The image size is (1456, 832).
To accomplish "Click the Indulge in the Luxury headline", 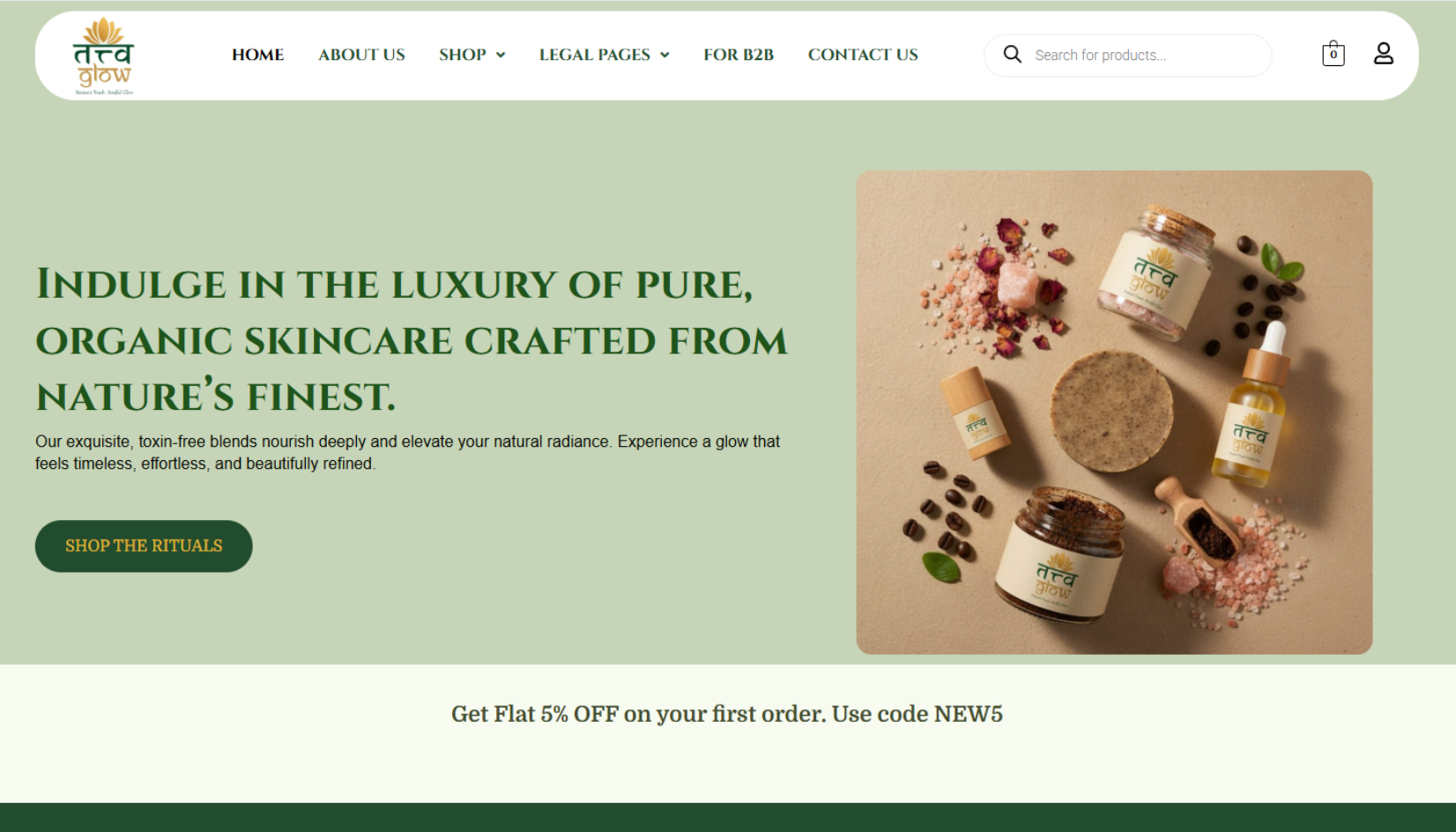I will tap(412, 340).
